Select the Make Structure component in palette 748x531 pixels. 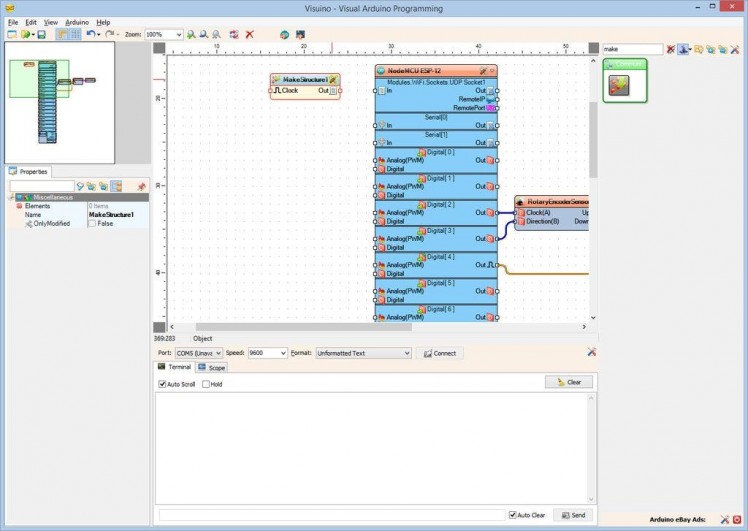point(619,86)
